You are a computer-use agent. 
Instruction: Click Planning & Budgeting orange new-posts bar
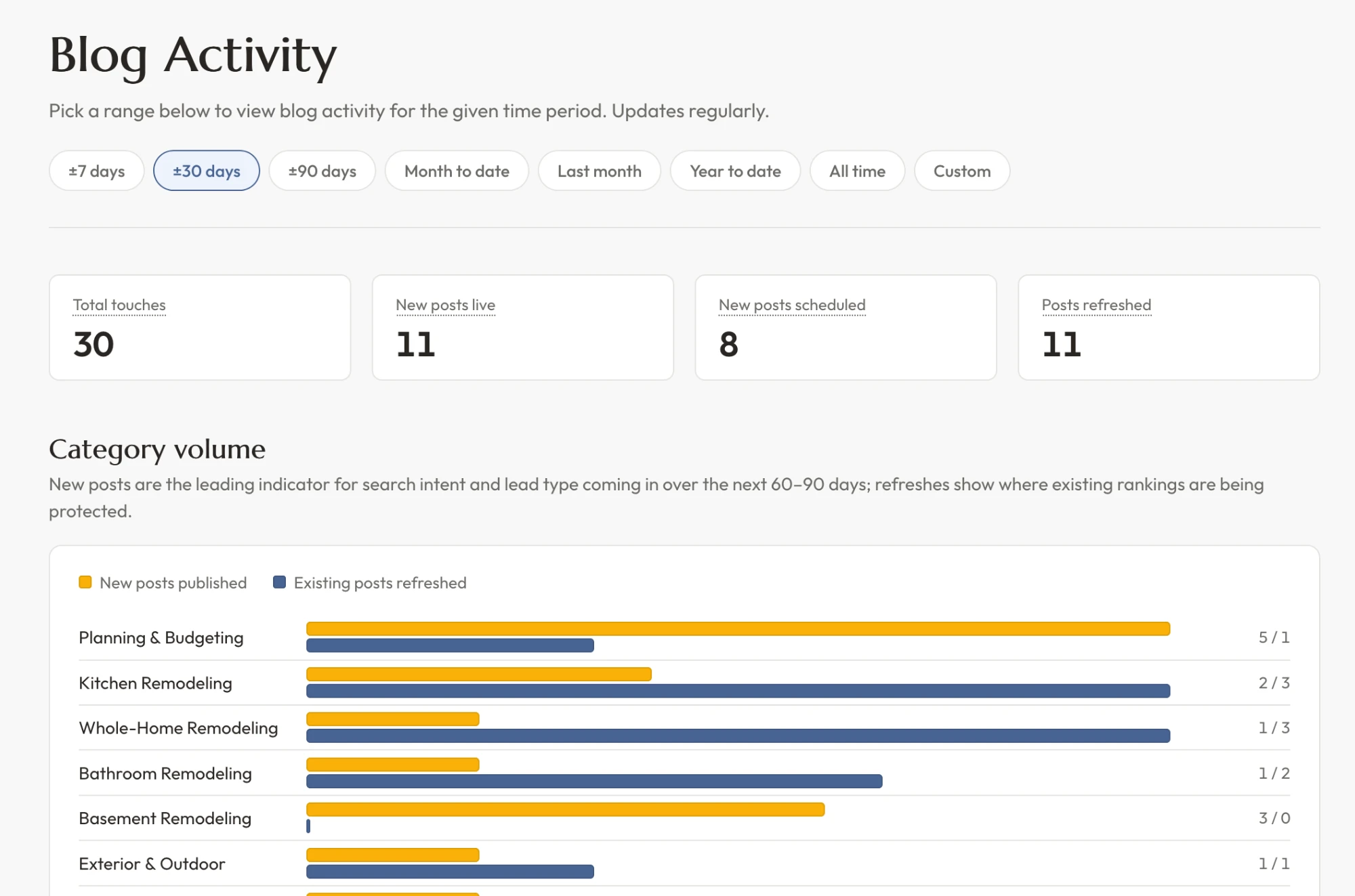pos(738,628)
